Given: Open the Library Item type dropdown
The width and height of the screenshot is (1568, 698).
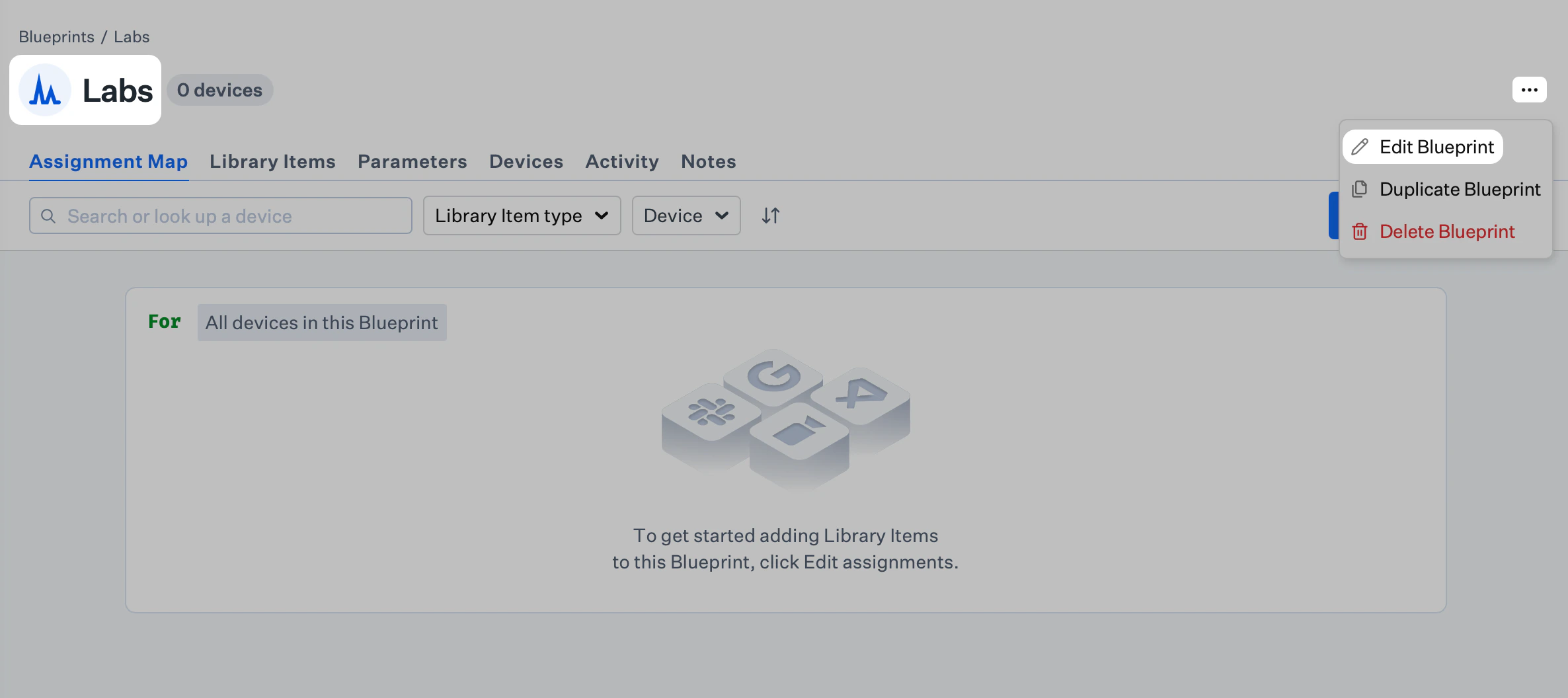Looking at the screenshot, I should [522, 215].
